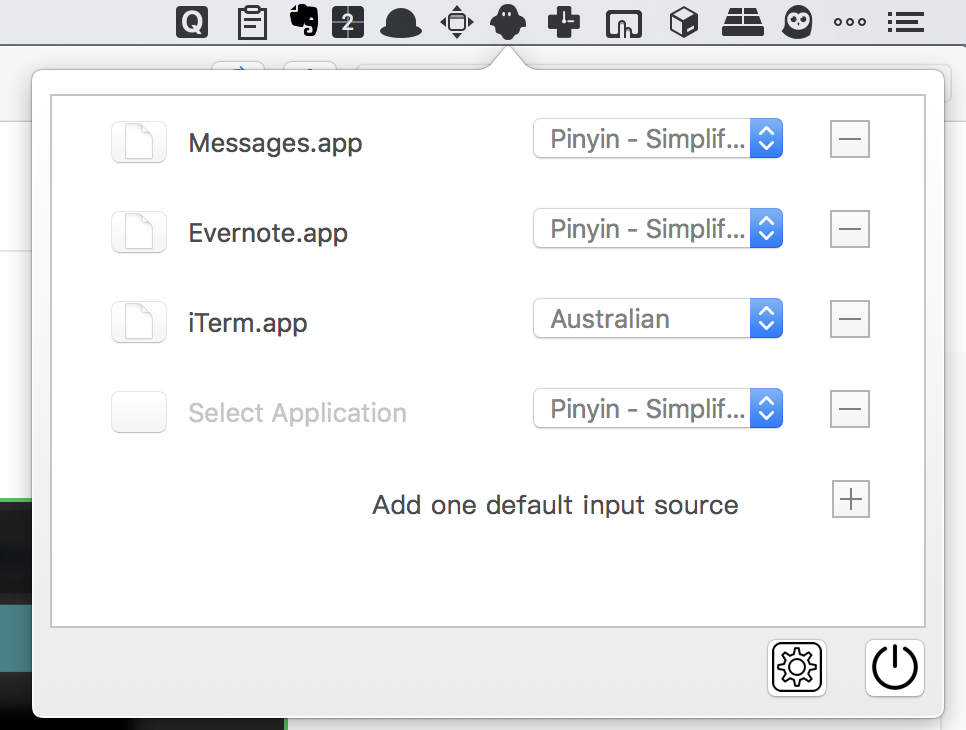Open the gear settings button
Image resolution: width=966 pixels, height=730 pixels.
coord(797,667)
